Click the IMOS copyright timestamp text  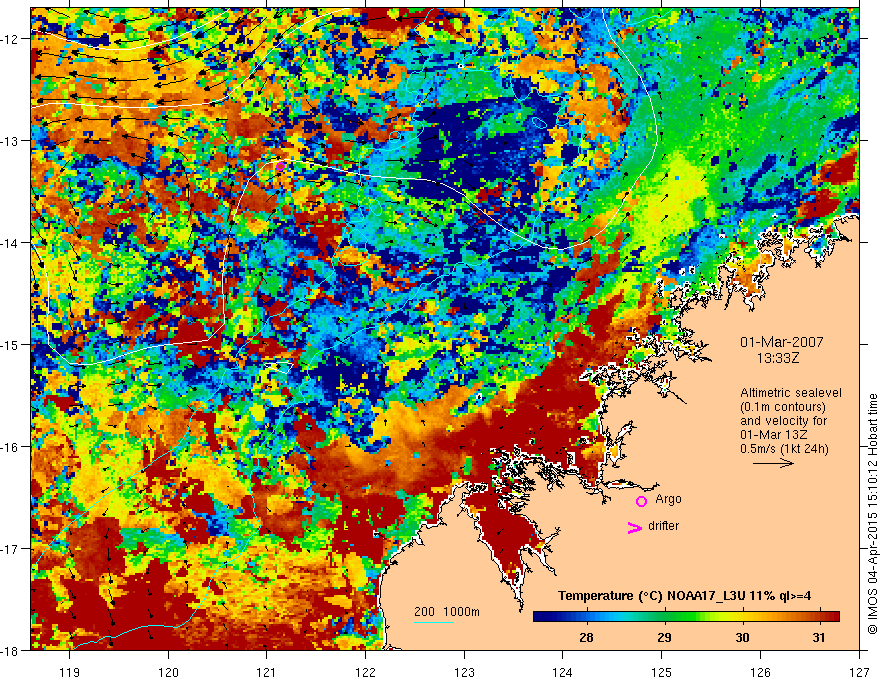(x=873, y=514)
